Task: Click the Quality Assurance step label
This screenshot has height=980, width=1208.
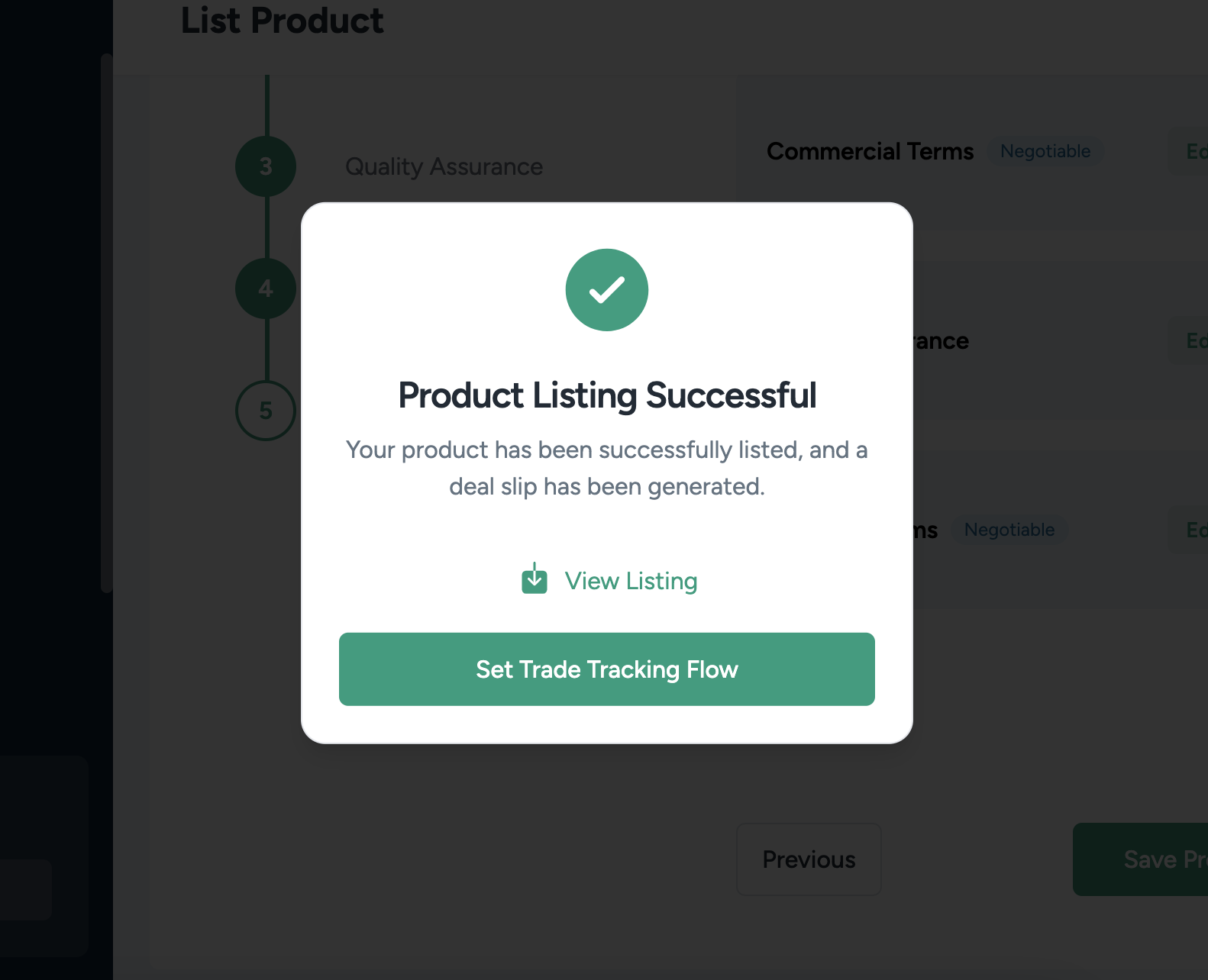Action: tap(444, 166)
